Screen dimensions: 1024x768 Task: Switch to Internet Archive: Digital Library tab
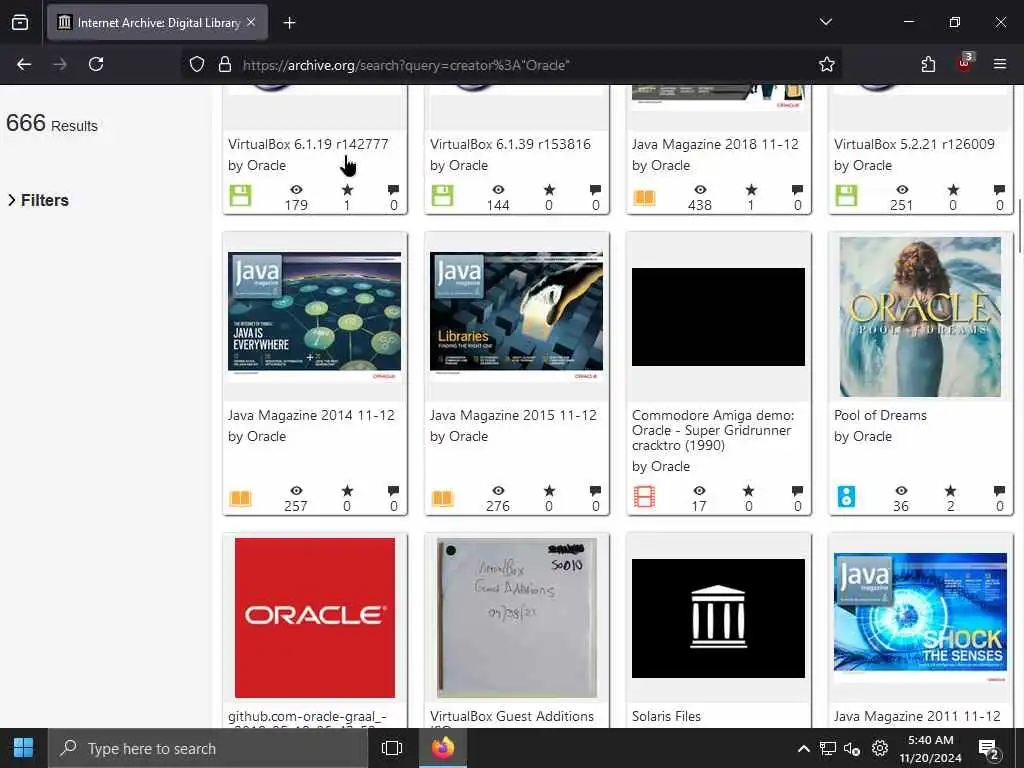pyautogui.click(x=157, y=23)
